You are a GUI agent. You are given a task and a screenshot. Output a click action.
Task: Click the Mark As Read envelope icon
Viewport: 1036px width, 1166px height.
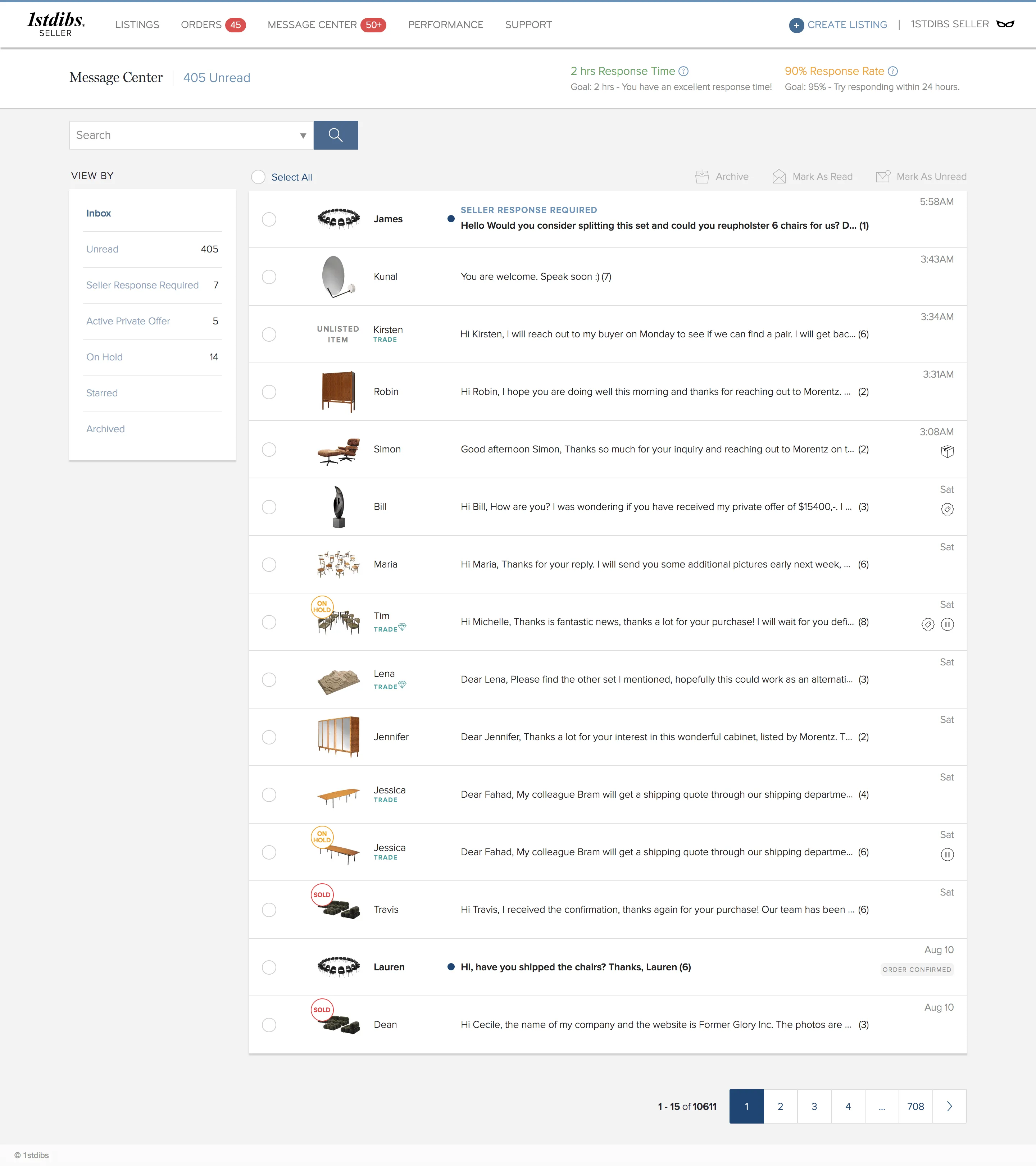[779, 177]
